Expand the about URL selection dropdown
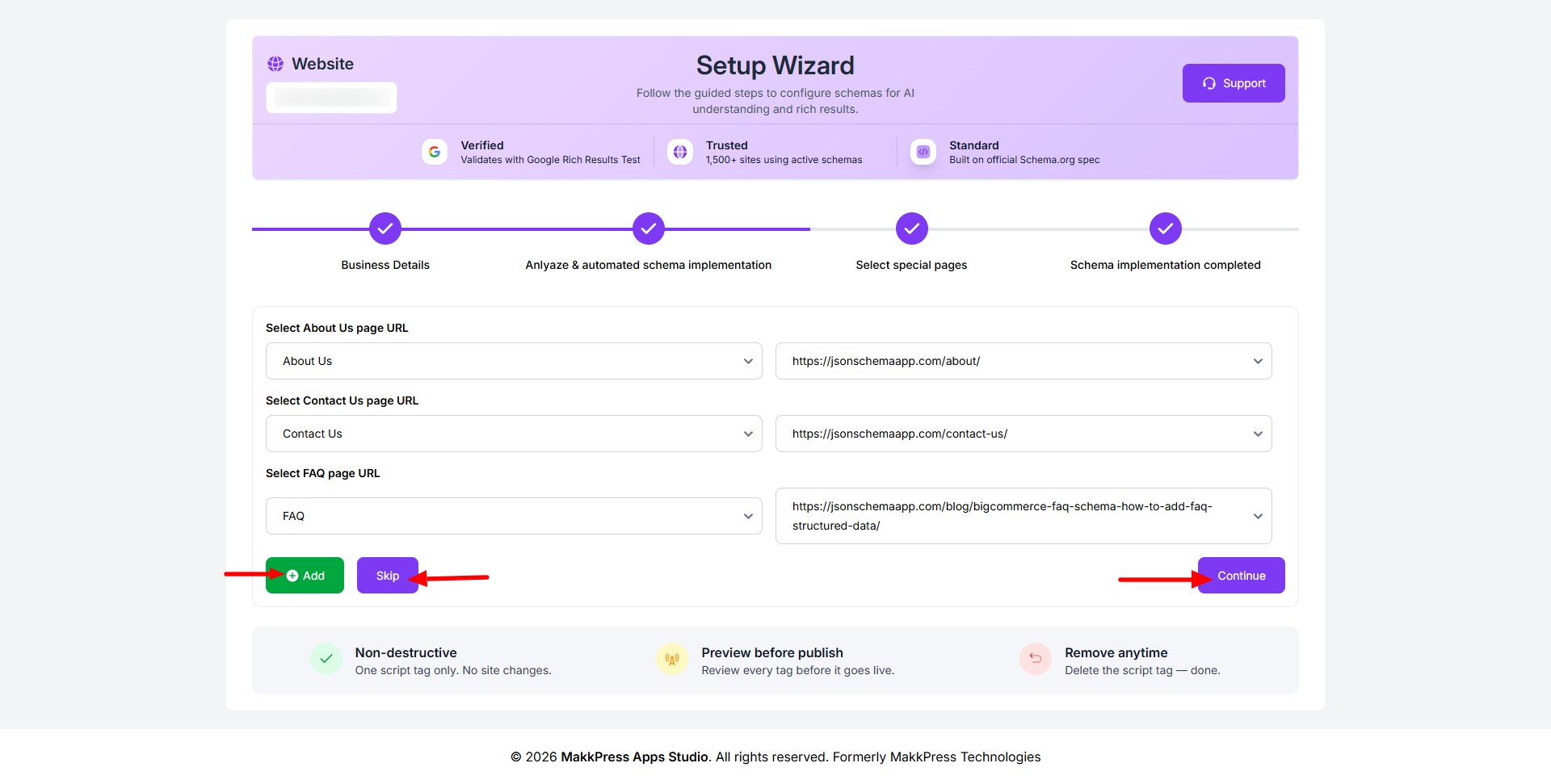 [1023, 361]
